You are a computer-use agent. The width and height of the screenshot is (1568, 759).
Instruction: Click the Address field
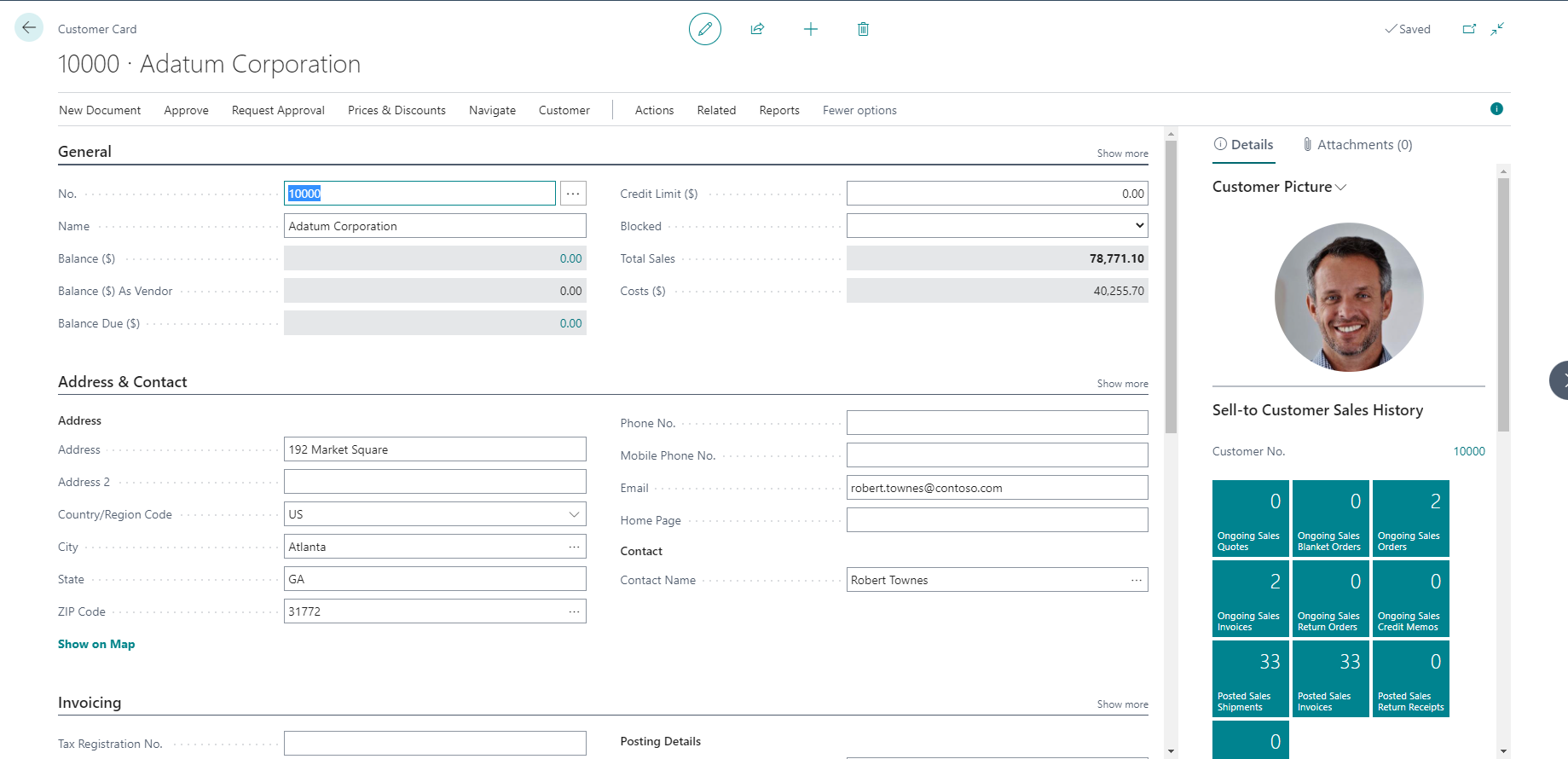[435, 449]
